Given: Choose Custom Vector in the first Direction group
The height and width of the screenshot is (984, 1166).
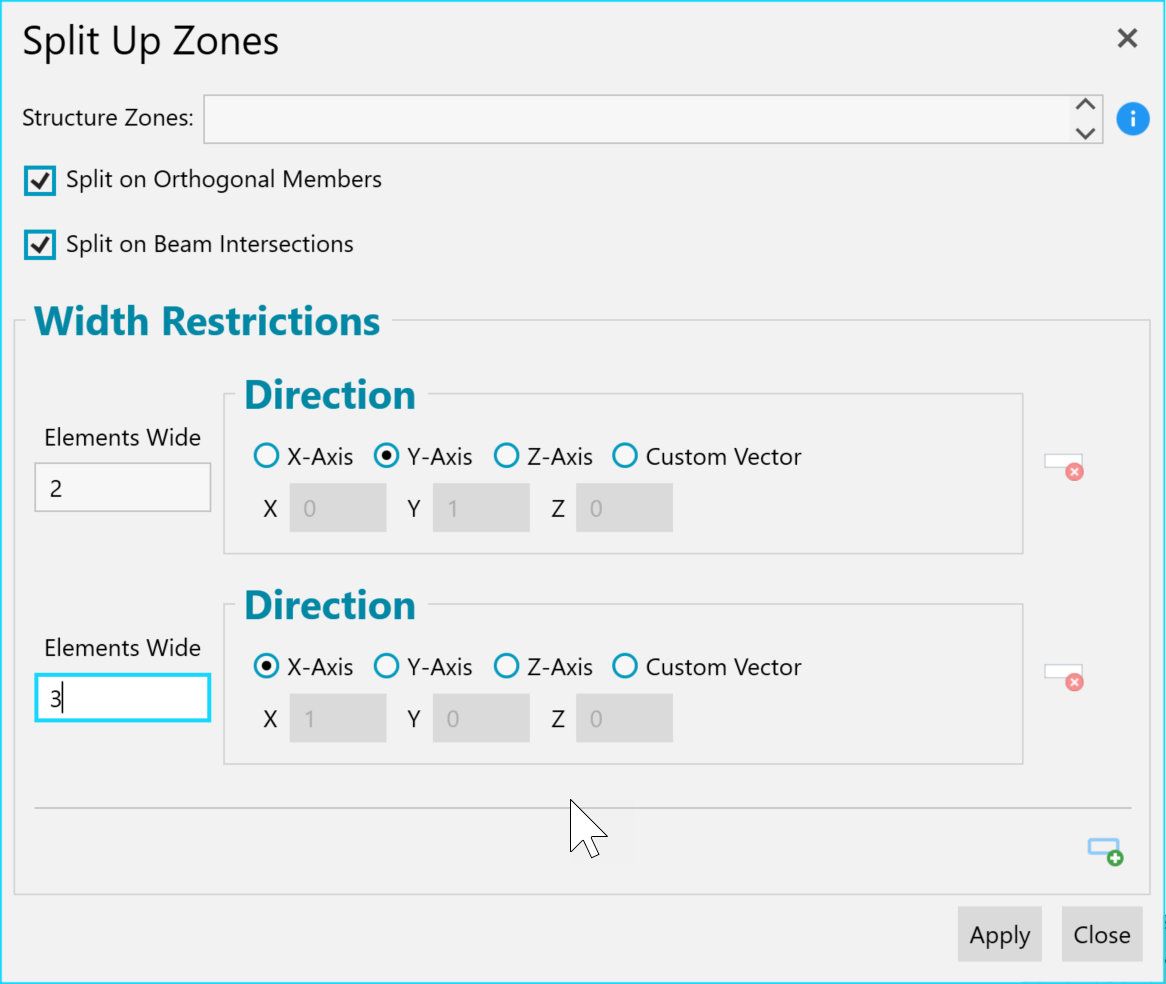Looking at the screenshot, I should (x=625, y=455).
